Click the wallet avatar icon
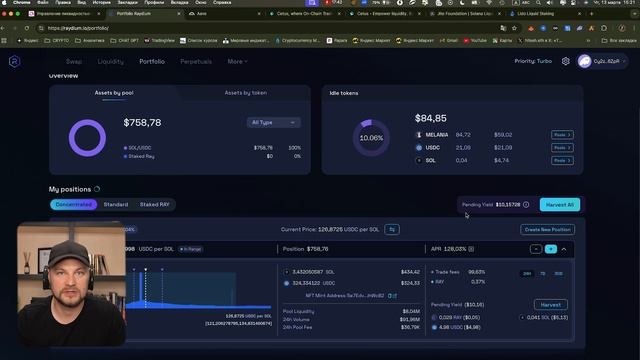The image size is (640, 360). click(584, 61)
